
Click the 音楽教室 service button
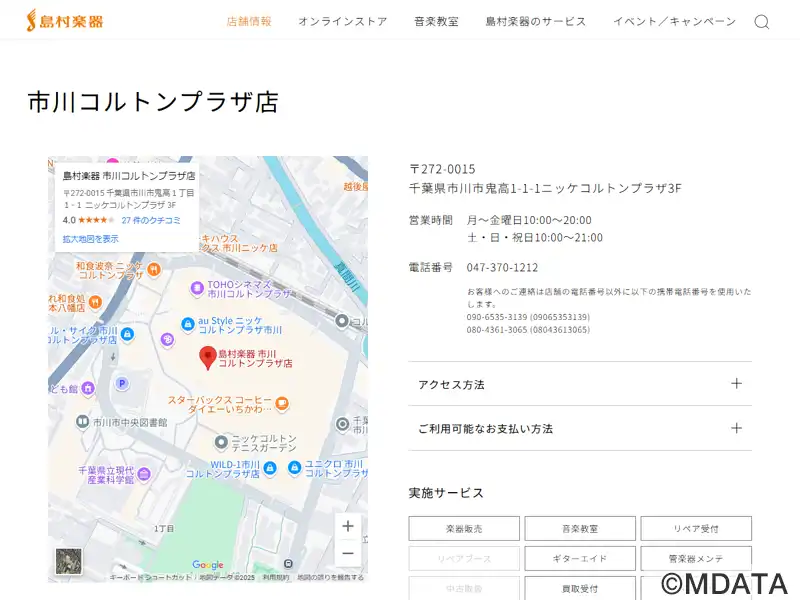(x=580, y=529)
